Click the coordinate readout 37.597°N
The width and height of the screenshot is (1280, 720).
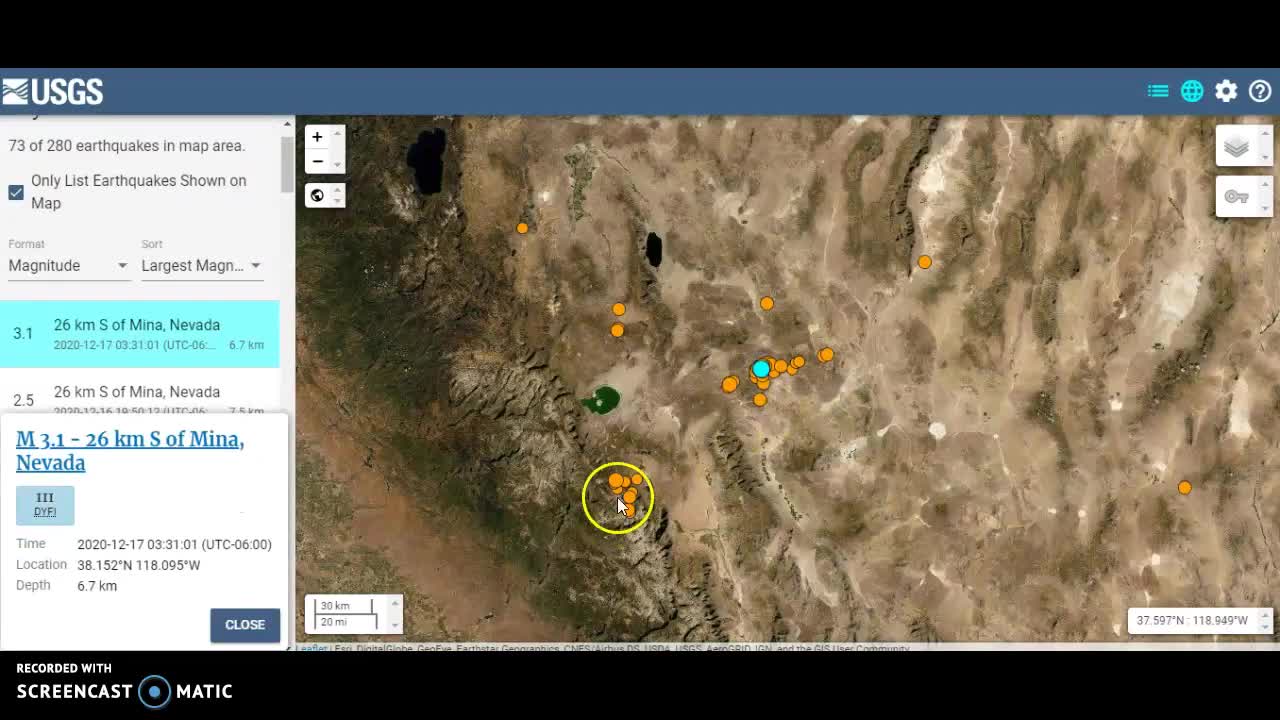click(1192, 620)
